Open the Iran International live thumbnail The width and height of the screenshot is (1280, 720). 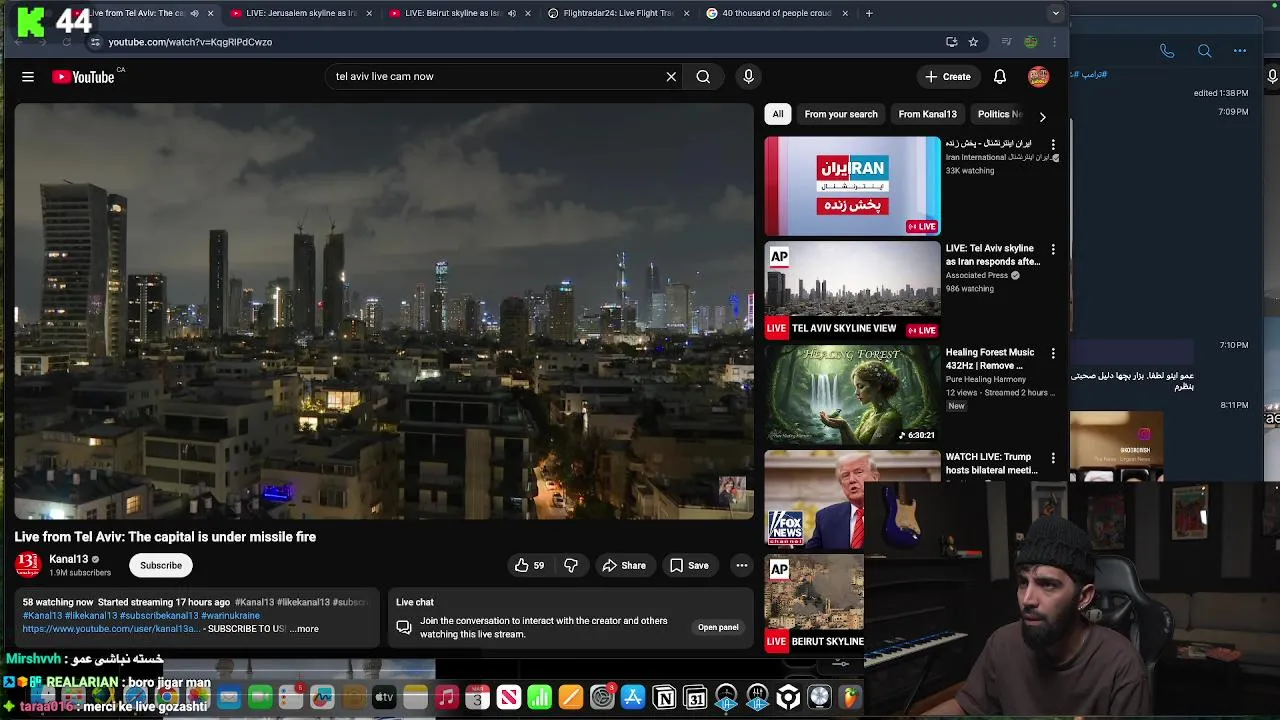pos(852,186)
